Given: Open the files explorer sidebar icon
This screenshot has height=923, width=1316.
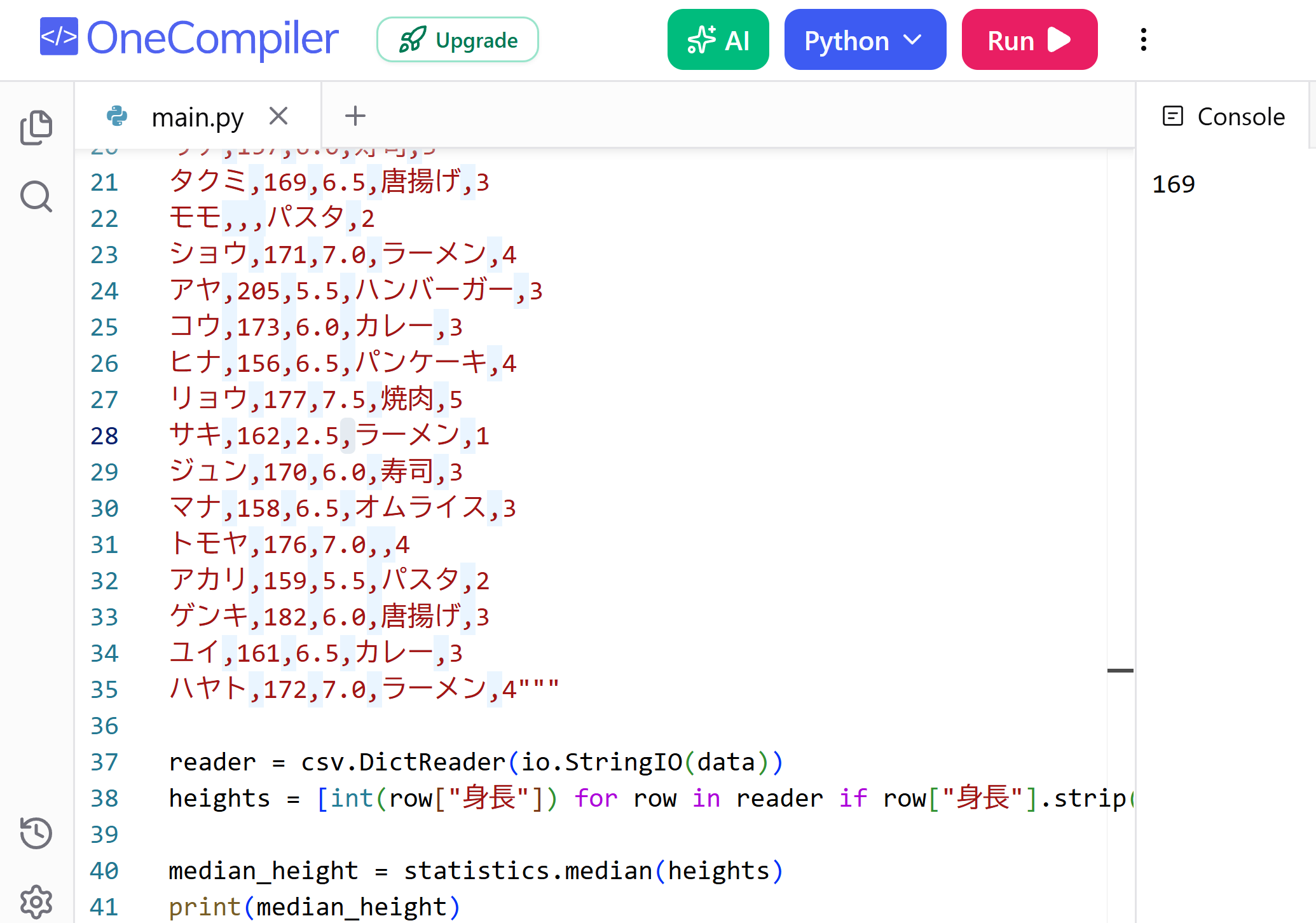Looking at the screenshot, I should pyautogui.click(x=36, y=127).
